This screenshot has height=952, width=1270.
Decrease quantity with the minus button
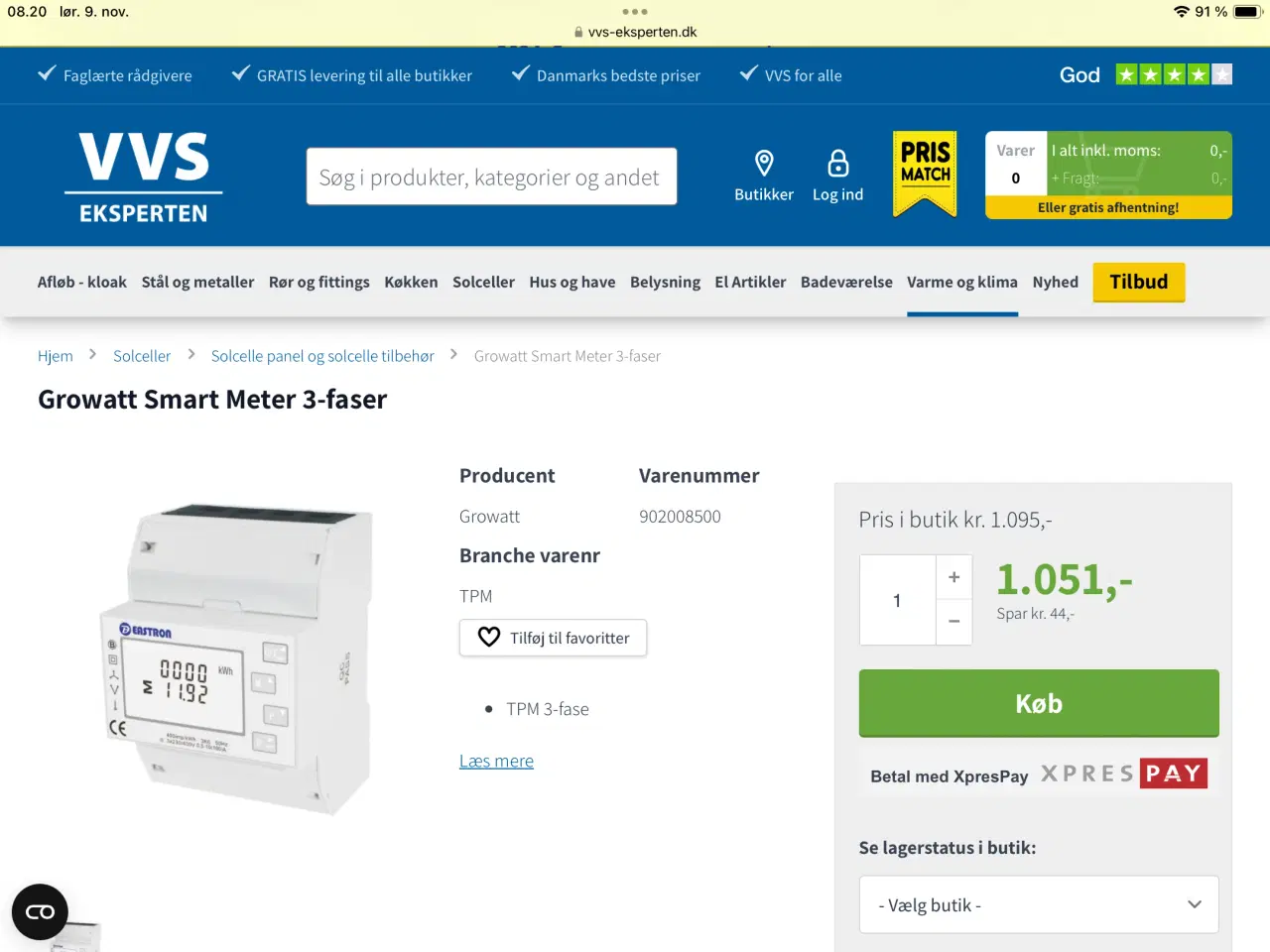[x=953, y=622]
